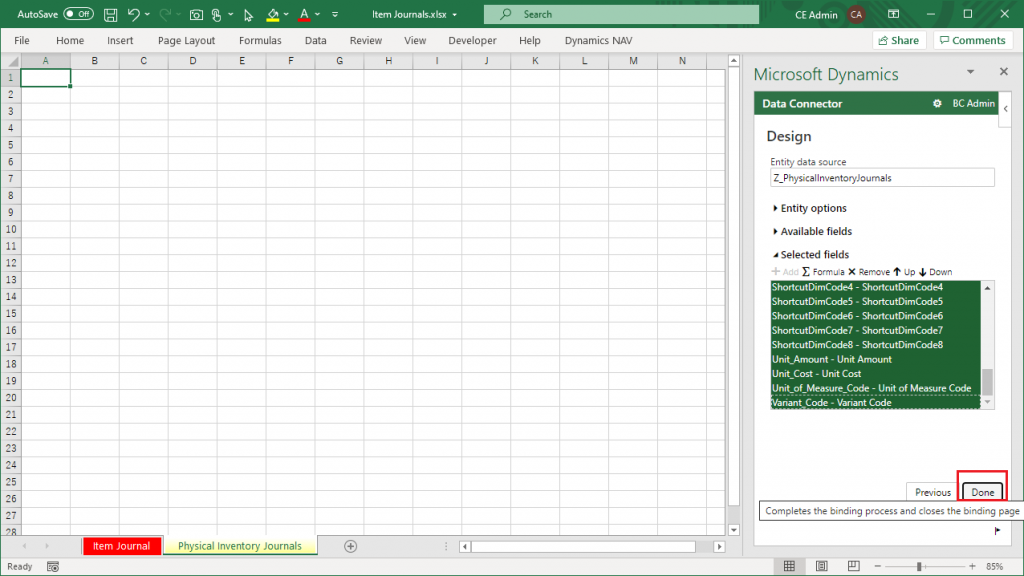The width and height of the screenshot is (1024, 576).
Task: Close the Microsoft Dynamics pane
Action: click(1004, 71)
